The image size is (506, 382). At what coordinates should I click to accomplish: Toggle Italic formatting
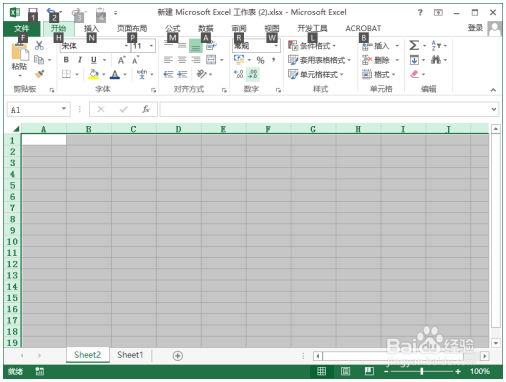[x=80, y=60]
